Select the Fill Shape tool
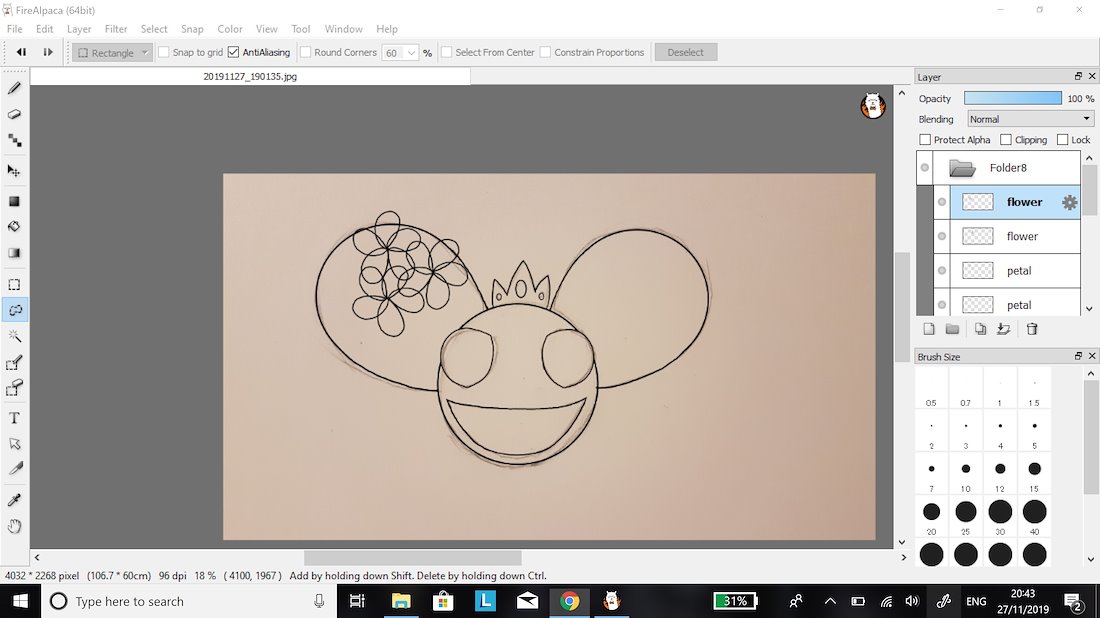The image size is (1100, 618). coord(14,201)
